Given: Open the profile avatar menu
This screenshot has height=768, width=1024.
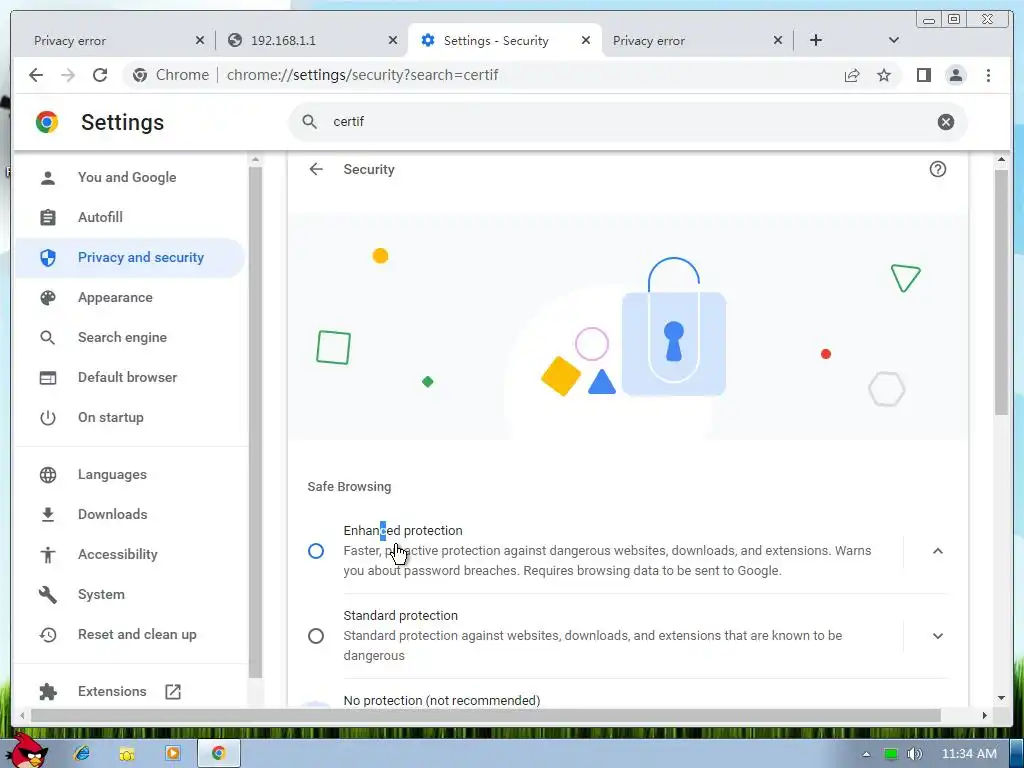Looking at the screenshot, I should [x=955, y=76].
